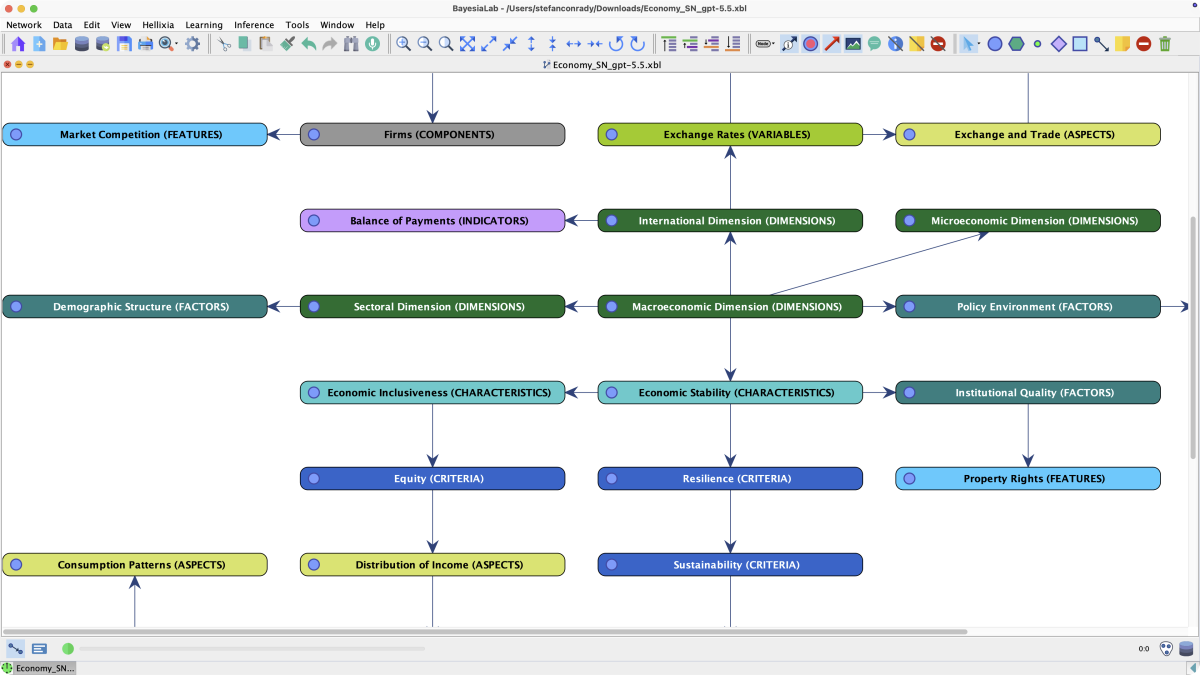Open the settings gear icon
1200x675 pixels.
(x=192, y=44)
